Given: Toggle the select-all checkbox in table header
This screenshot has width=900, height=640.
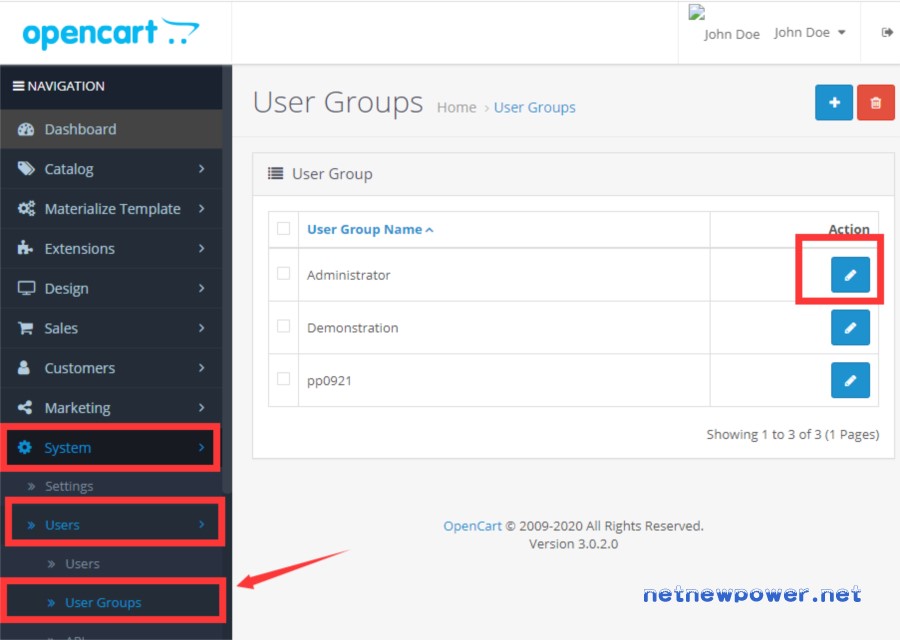Looking at the screenshot, I should tap(283, 228).
